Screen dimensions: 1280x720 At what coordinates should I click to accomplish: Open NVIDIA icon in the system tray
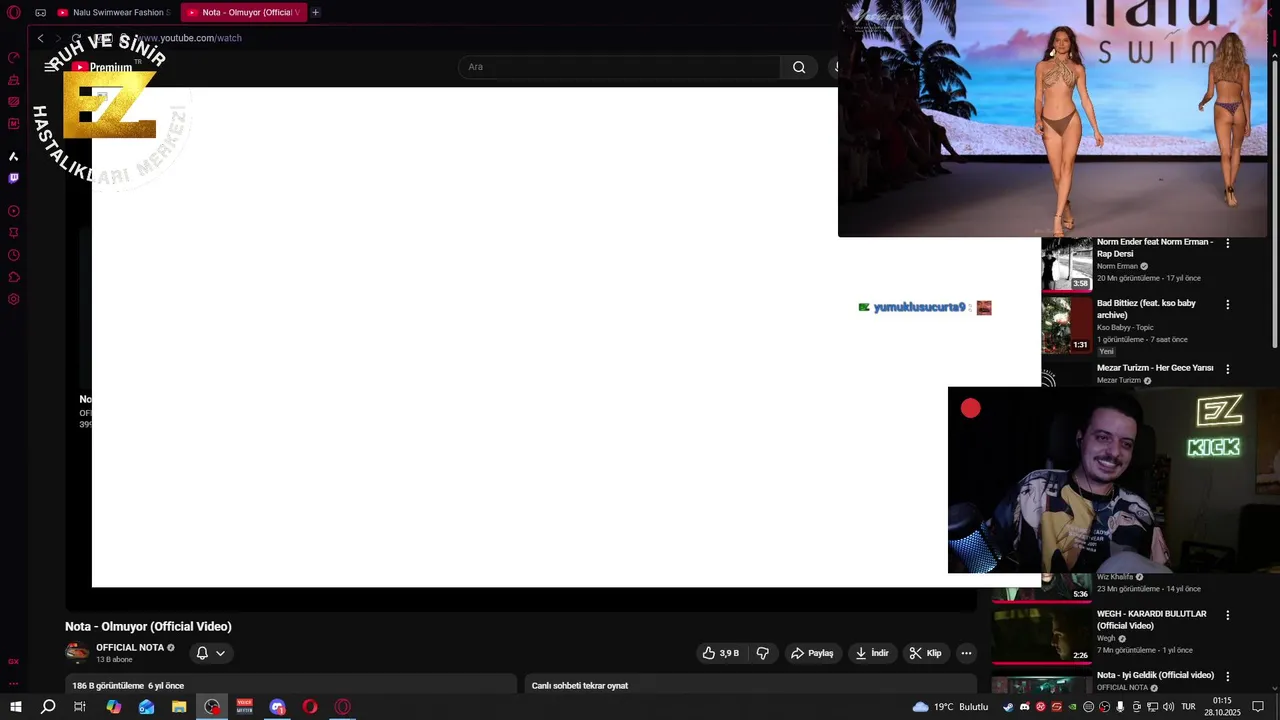[1072, 707]
